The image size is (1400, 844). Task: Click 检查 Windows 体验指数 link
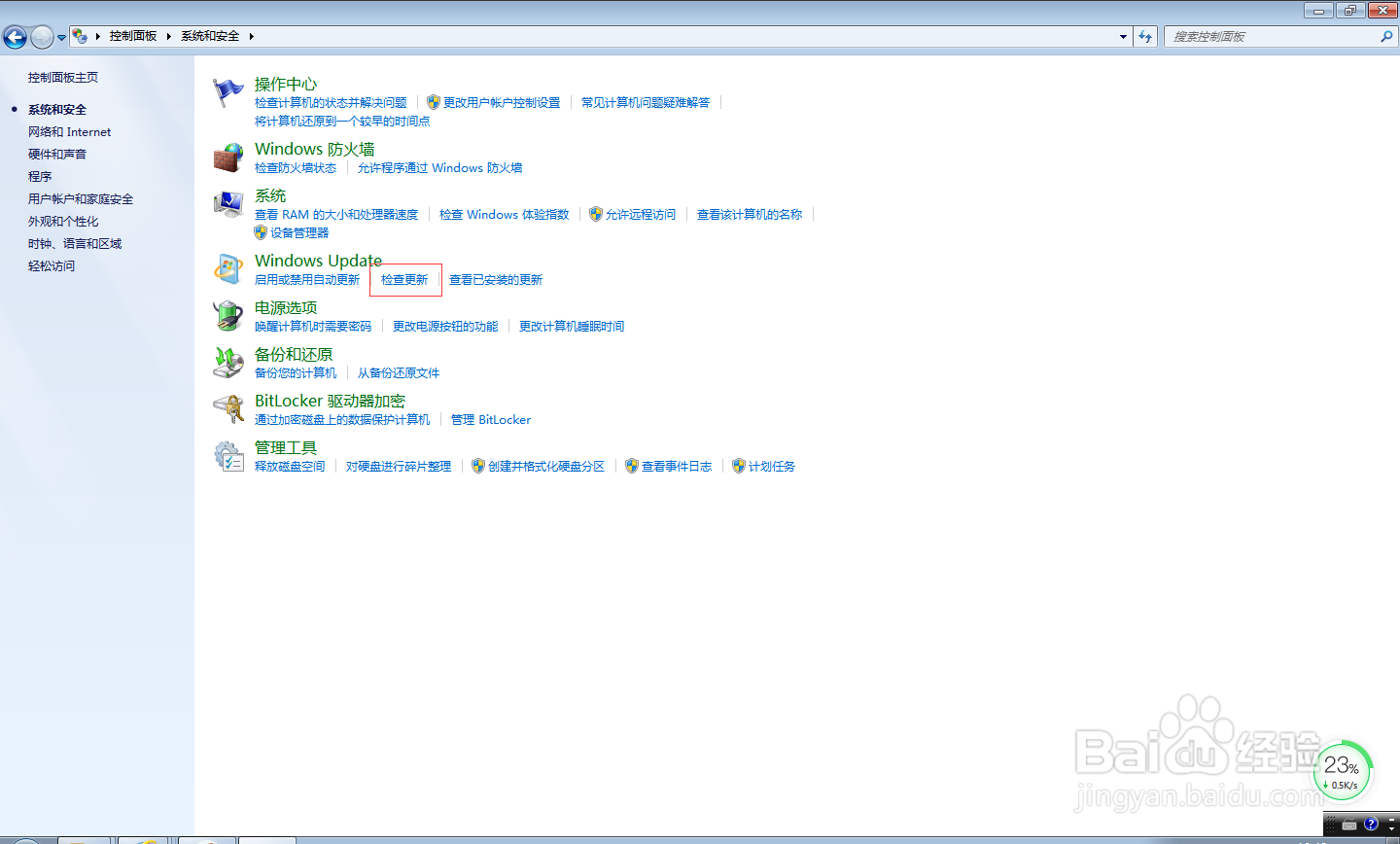coord(504,214)
